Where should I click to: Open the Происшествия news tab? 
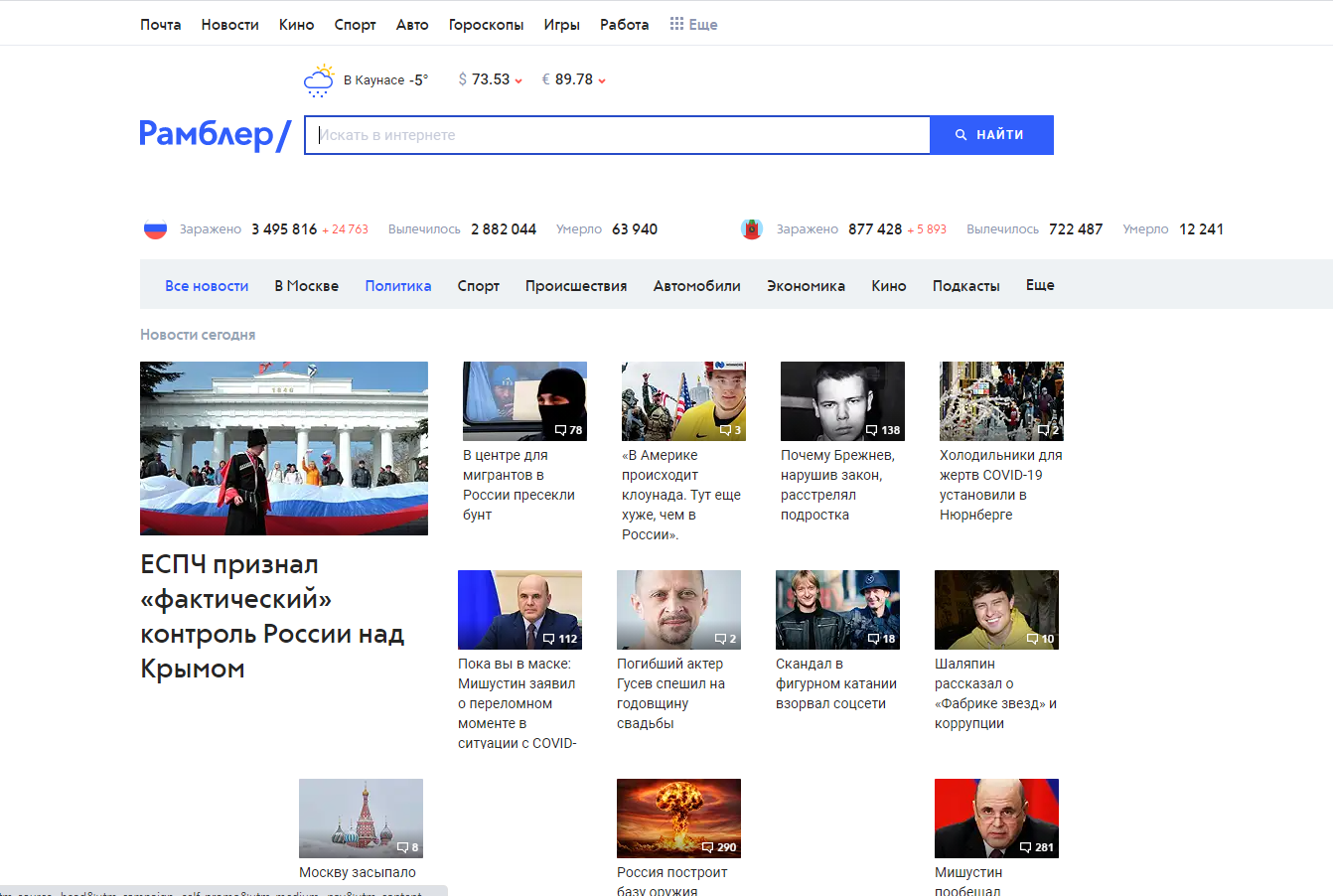pos(576,286)
